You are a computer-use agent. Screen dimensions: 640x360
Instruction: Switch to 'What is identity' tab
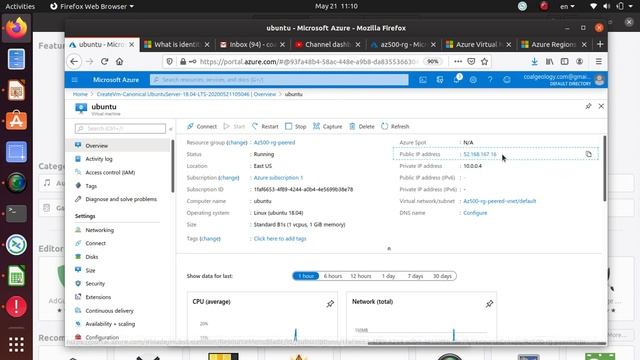177,44
